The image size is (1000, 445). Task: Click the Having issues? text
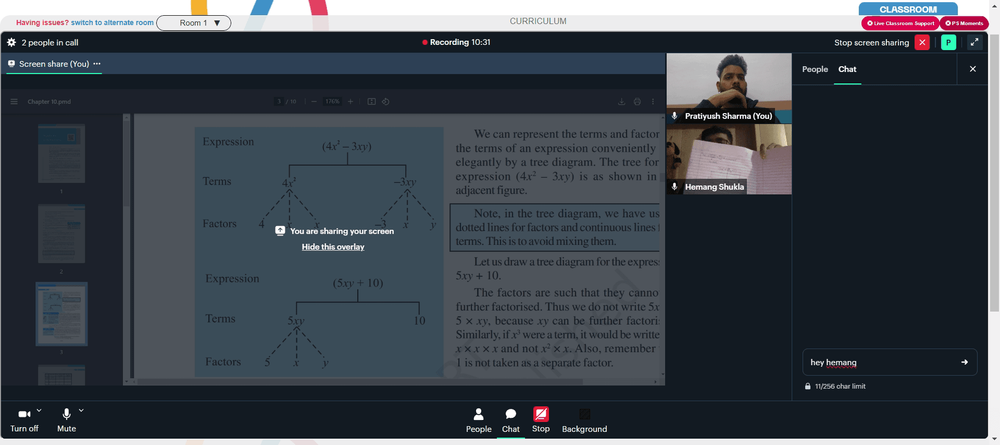tap(42, 23)
